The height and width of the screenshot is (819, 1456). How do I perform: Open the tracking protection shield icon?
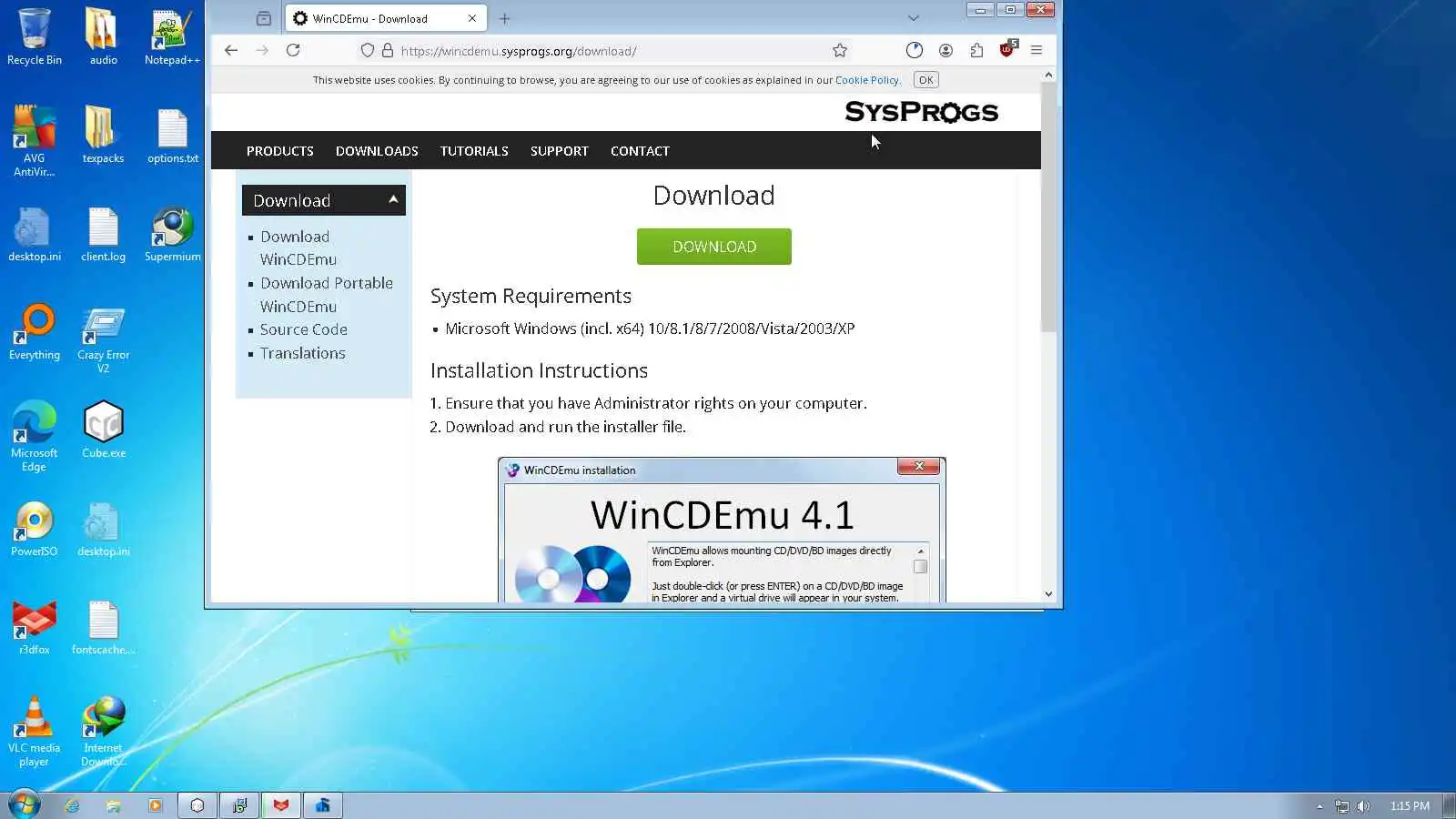pyautogui.click(x=368, y=51)
